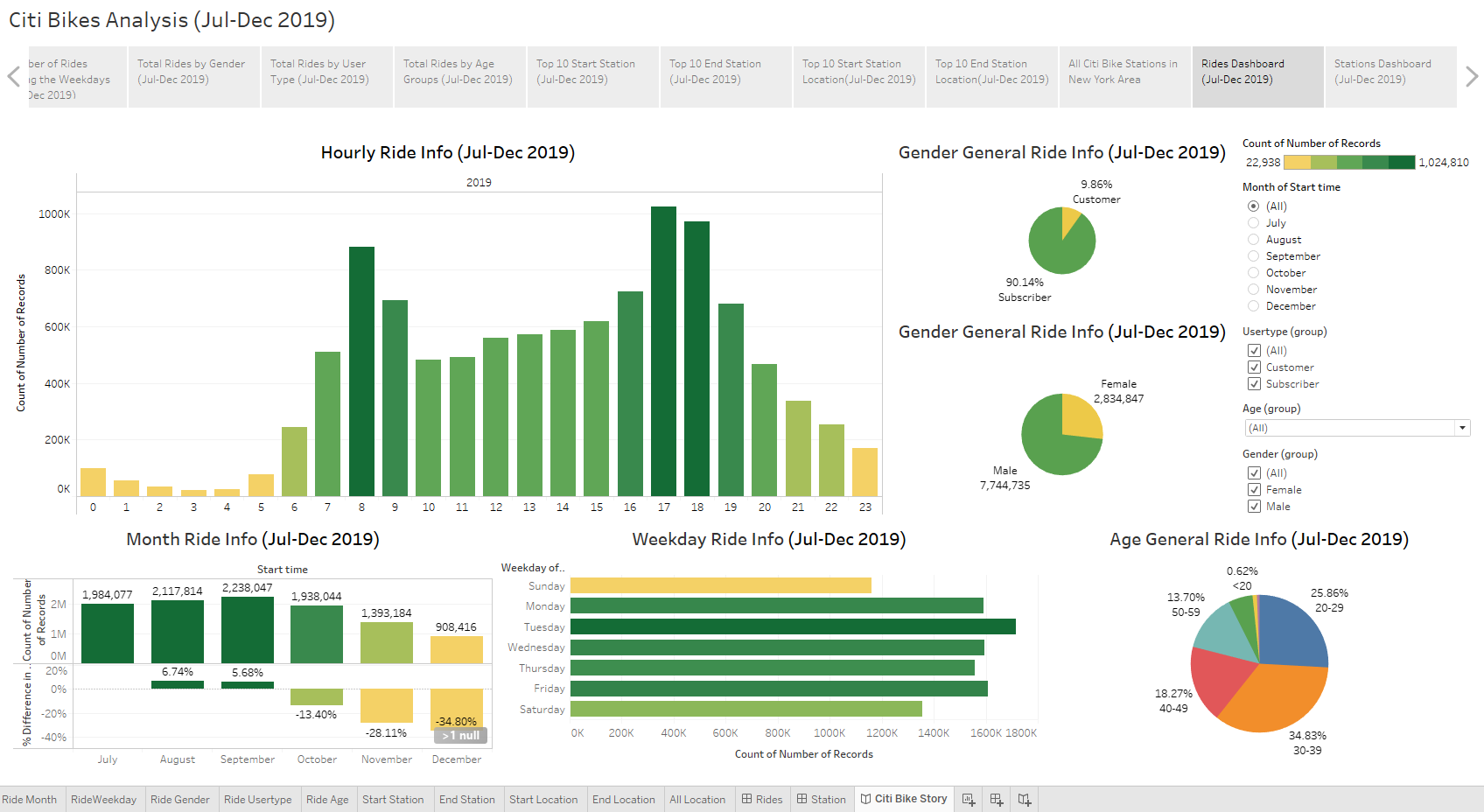Open Top 10 Start Station story point

[x=593, y=77]
